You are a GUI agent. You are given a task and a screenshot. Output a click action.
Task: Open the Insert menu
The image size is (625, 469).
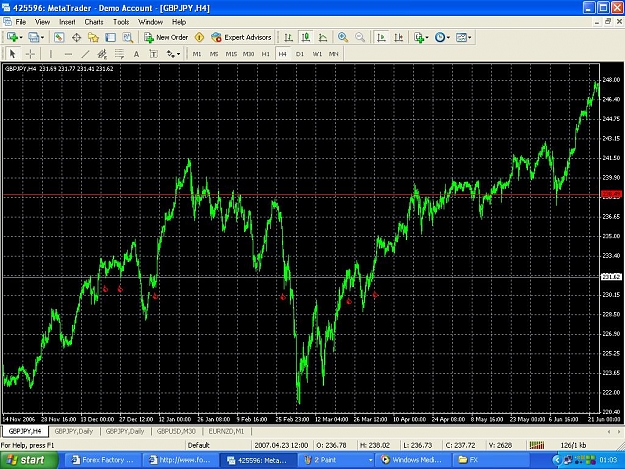click(x=67, y=22)
